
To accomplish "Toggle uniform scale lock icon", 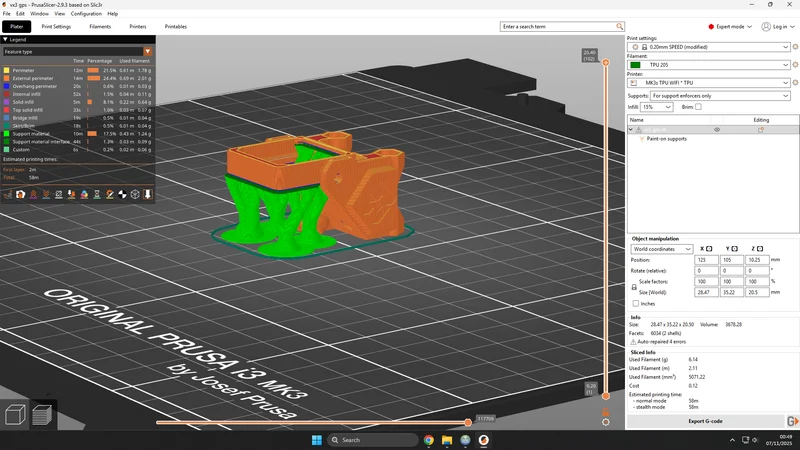I will 634,287.
